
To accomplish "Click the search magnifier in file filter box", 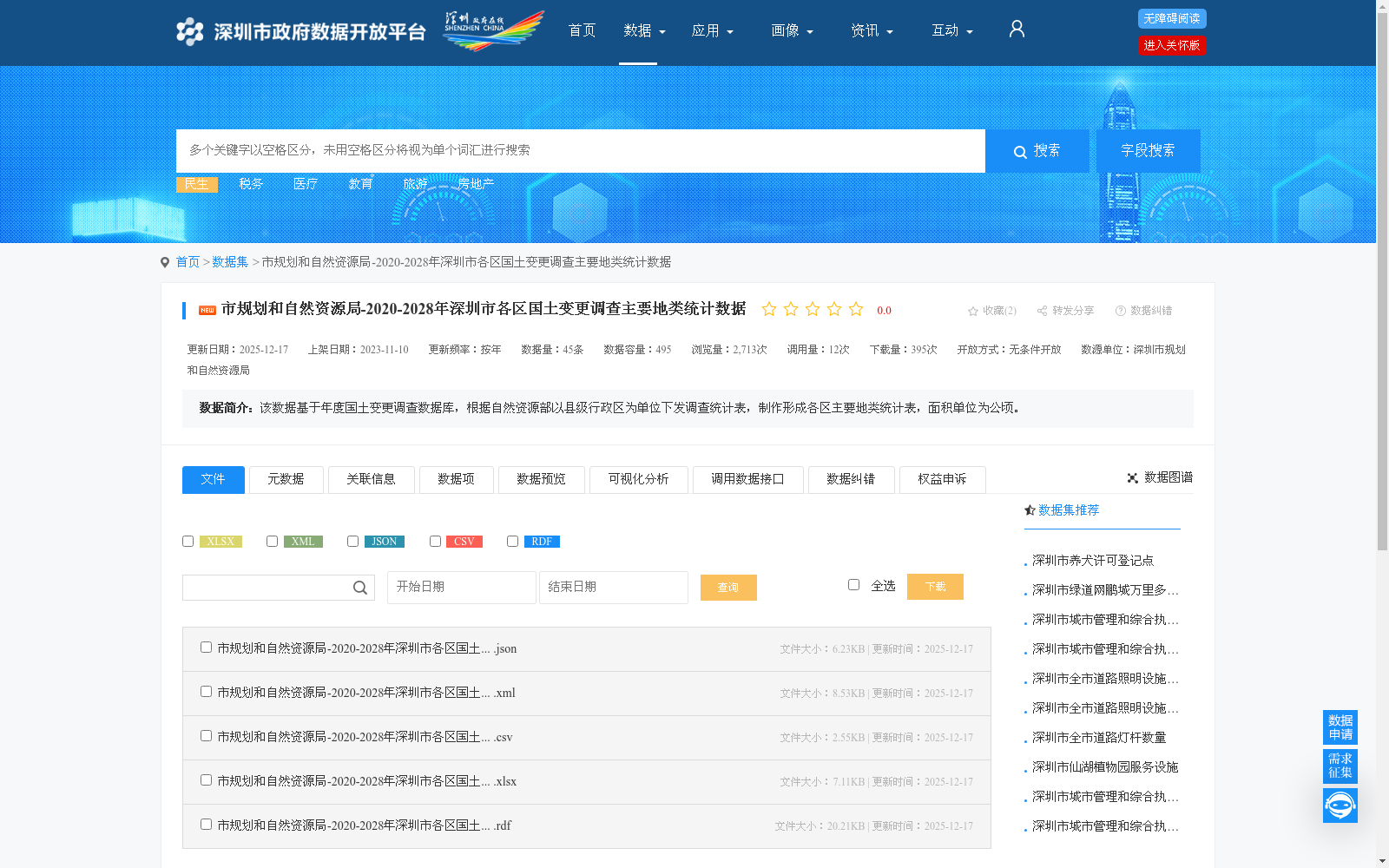I will click(x=359, y=588).
